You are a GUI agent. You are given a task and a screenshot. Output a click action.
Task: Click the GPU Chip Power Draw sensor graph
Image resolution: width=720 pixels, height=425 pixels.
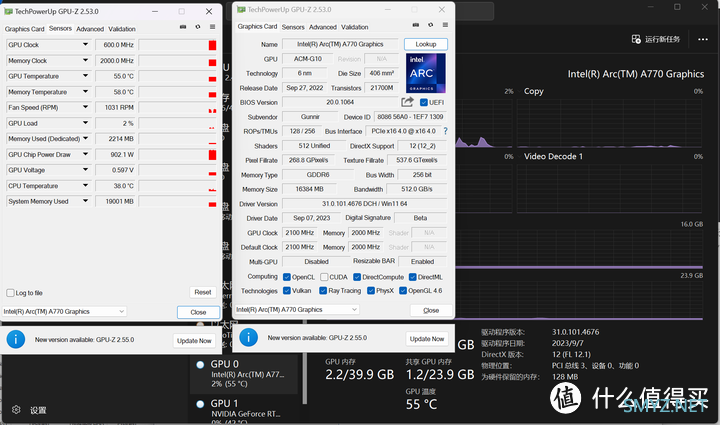tap(178, 155)
